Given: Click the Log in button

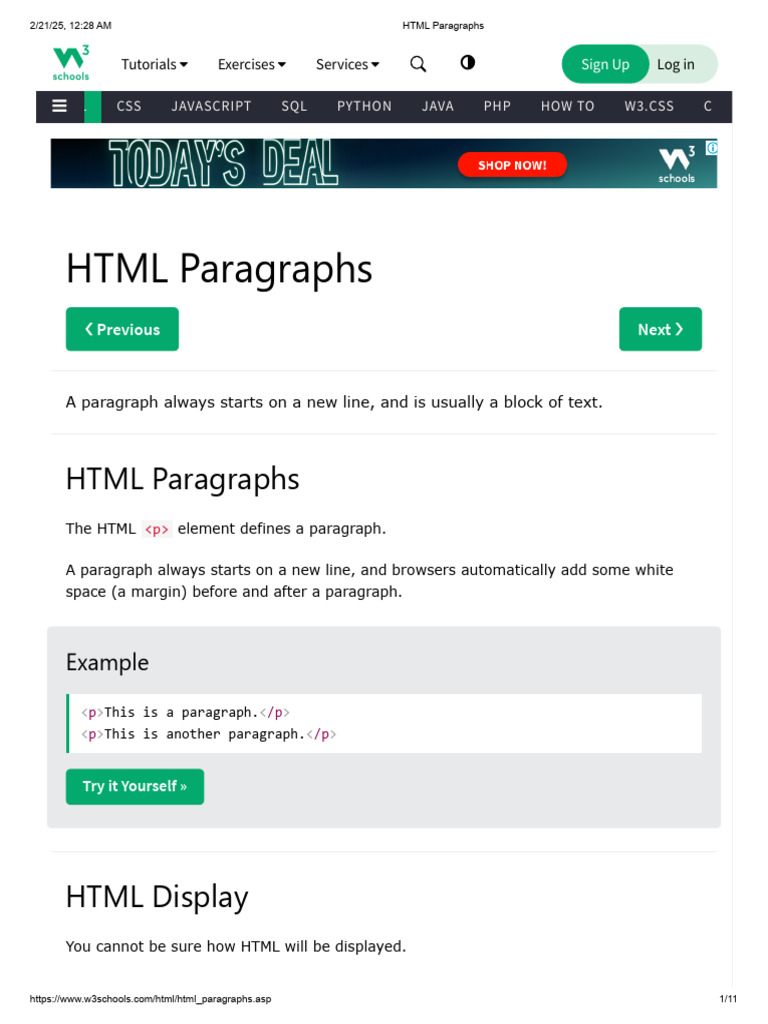Looking at the screenshot, I should point(676,64).
